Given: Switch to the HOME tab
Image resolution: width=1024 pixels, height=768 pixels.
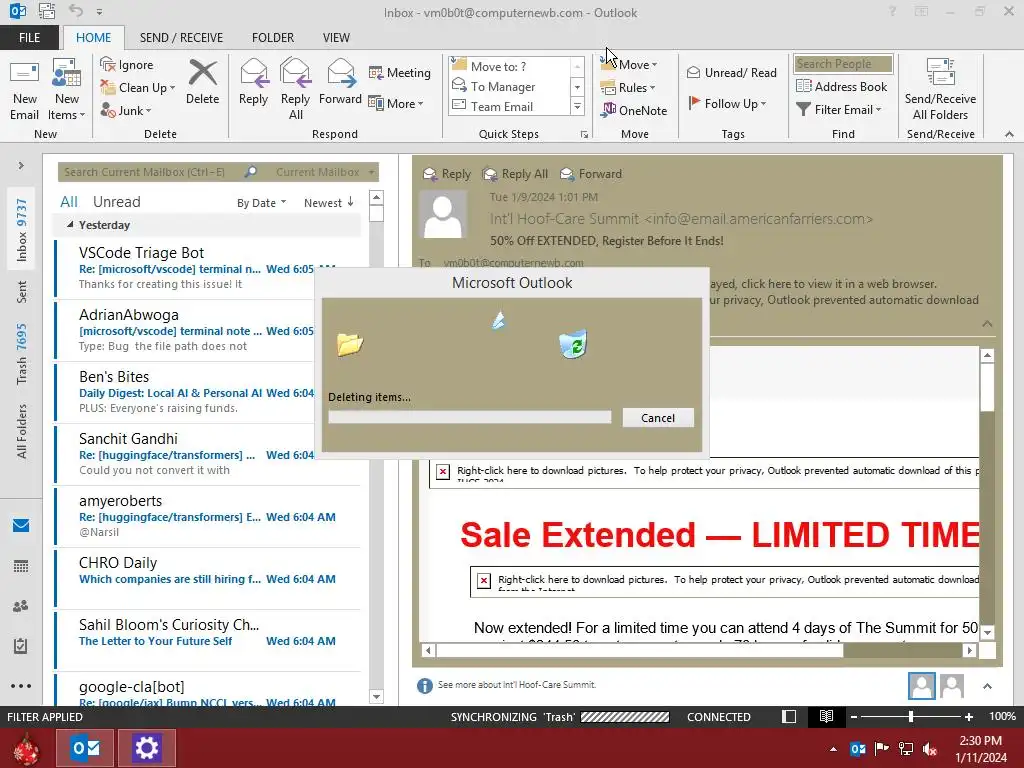Looking at the screenshot, I should (x=93, y=37).
